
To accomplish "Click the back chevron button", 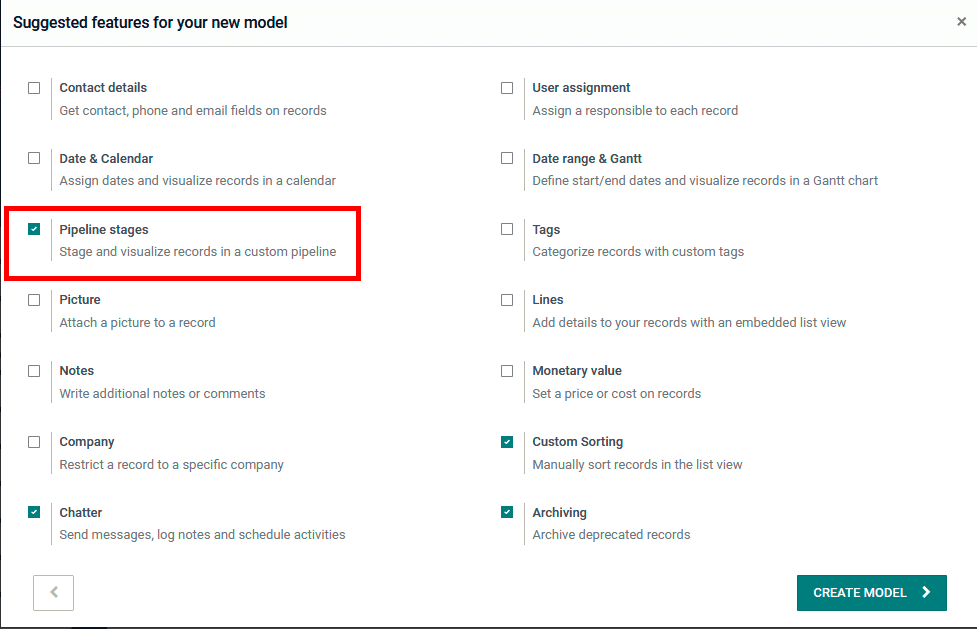I will (x=54, y=592).
